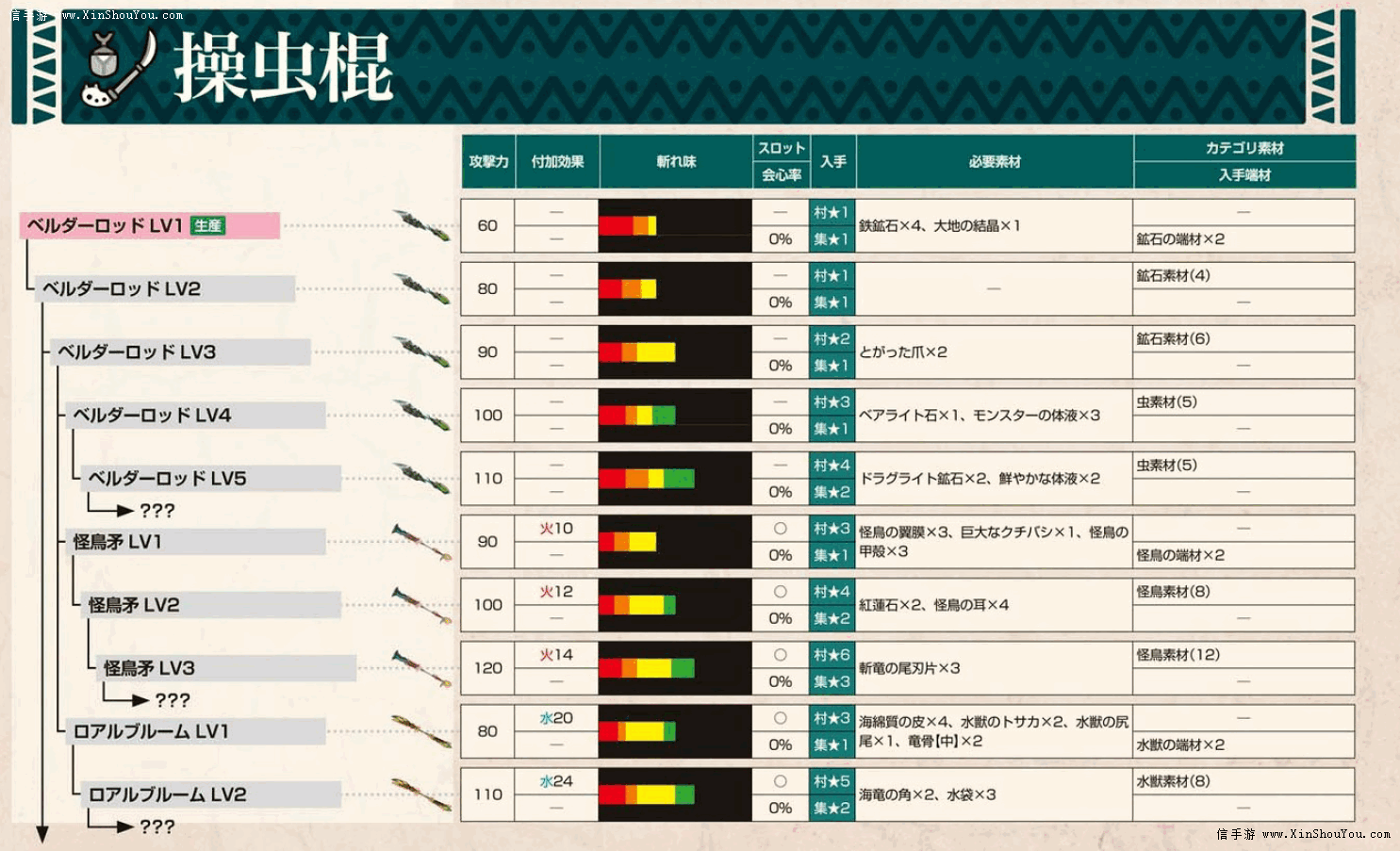Click the 怪鳥素材(12) category cell

click(x=1244, y=655)
